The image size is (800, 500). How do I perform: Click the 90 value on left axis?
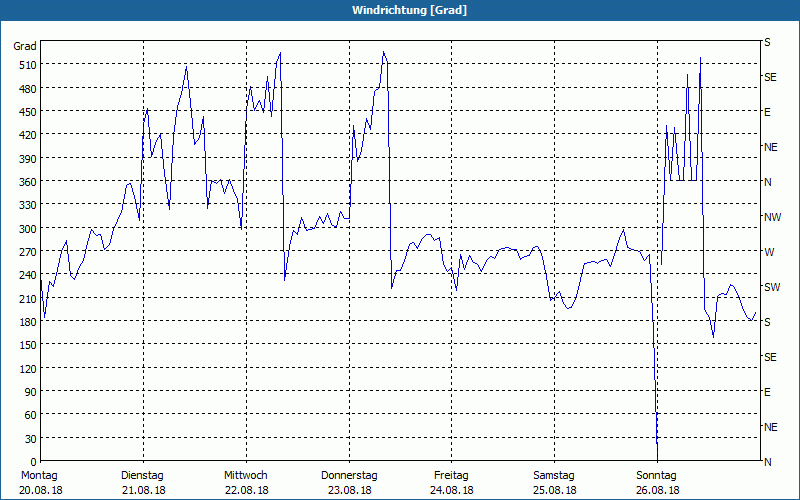(31, 392)
